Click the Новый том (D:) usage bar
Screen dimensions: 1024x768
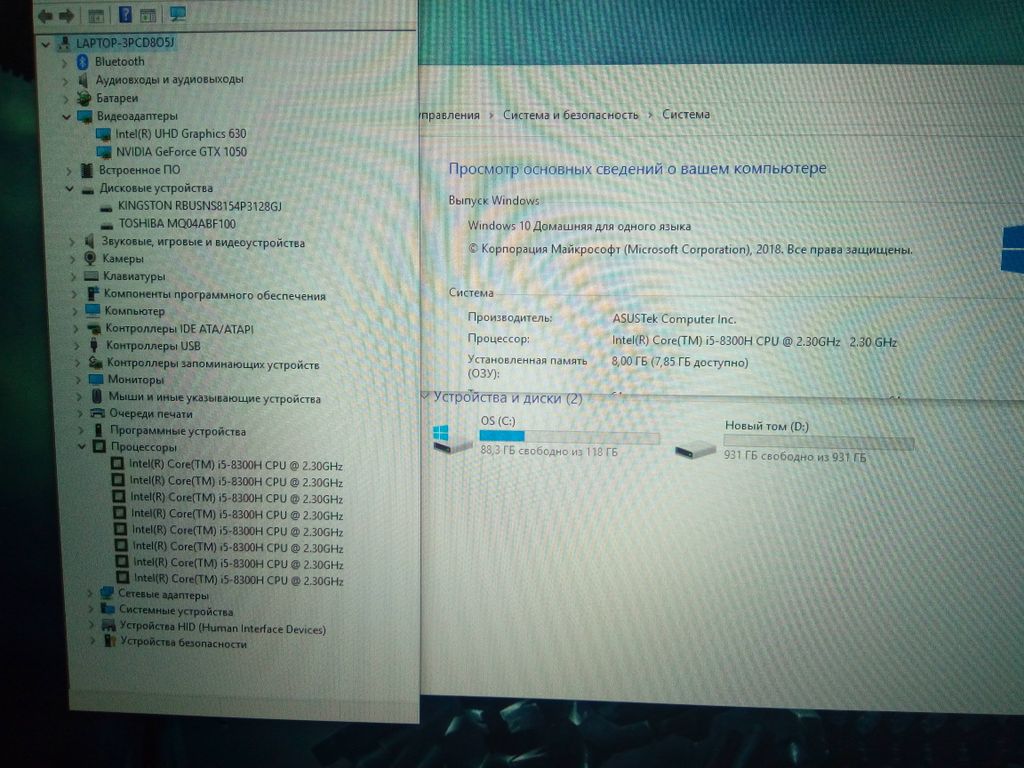818,443
